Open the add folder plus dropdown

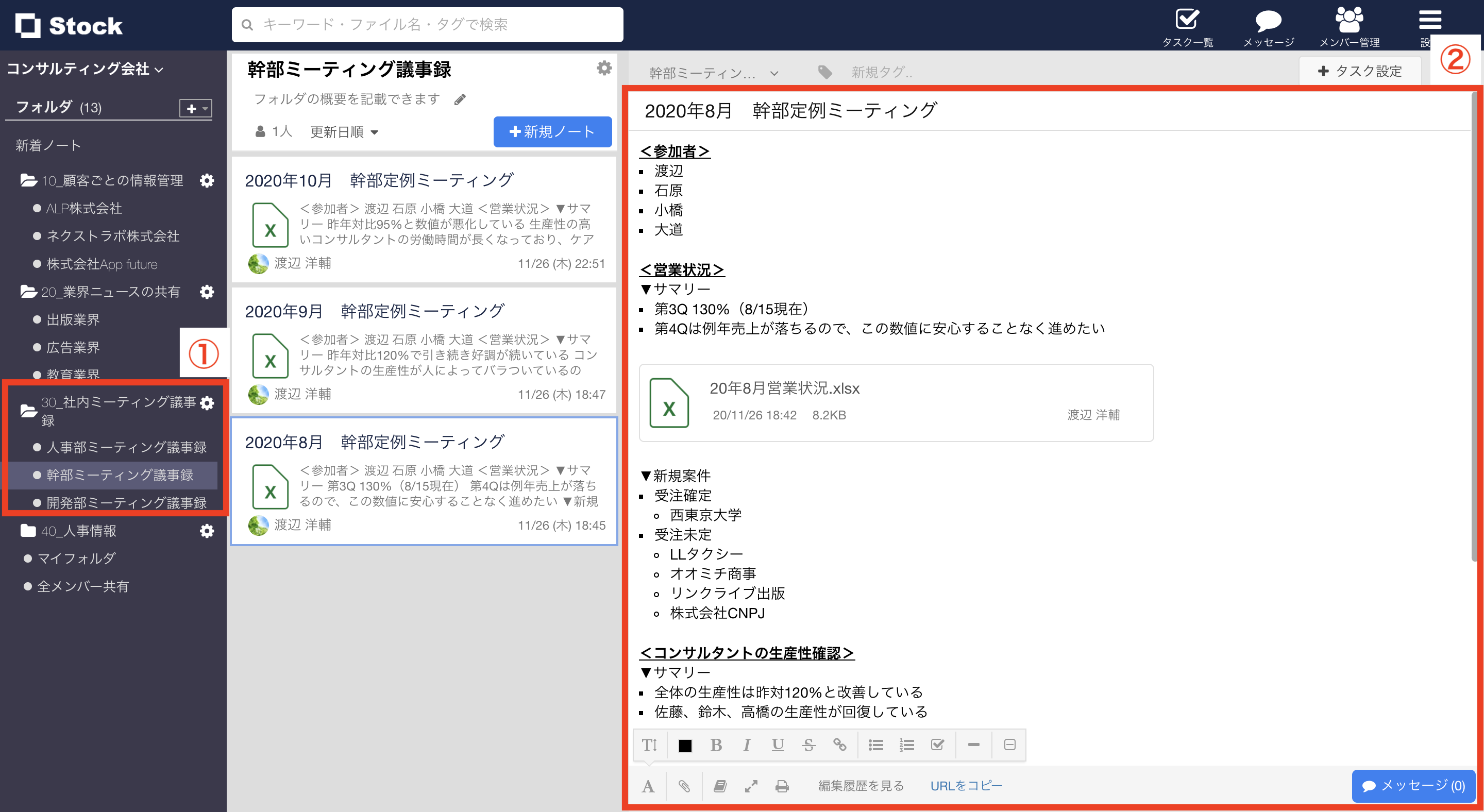point(196,108)
